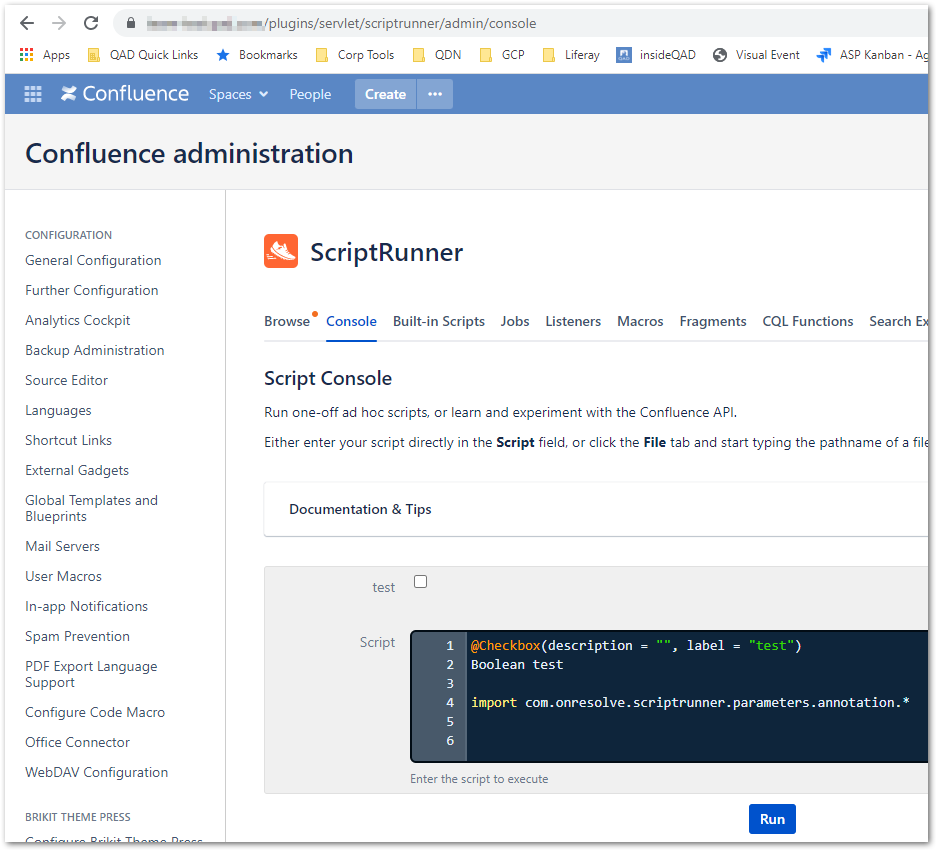Screen dimensions: 937x851
Task: Open the starred Bookmarks shortcut
Action: [x=257, y=55]
